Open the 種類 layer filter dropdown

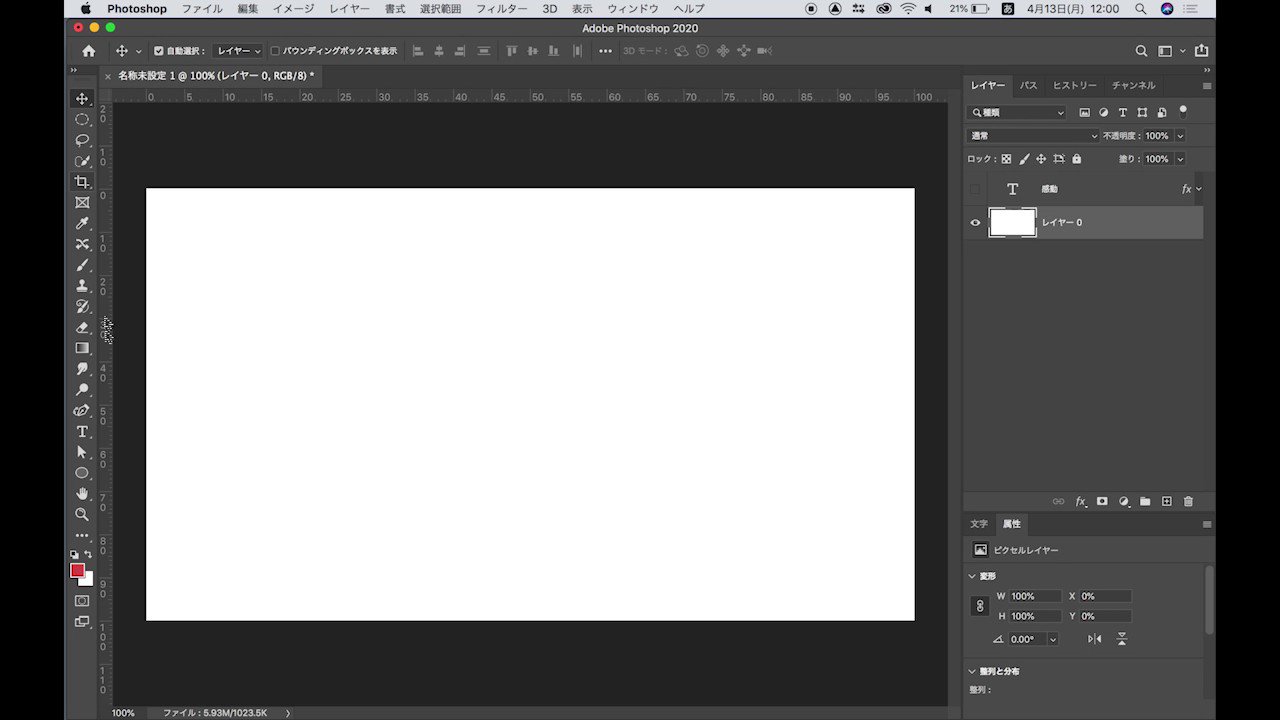pos(1017,113)
